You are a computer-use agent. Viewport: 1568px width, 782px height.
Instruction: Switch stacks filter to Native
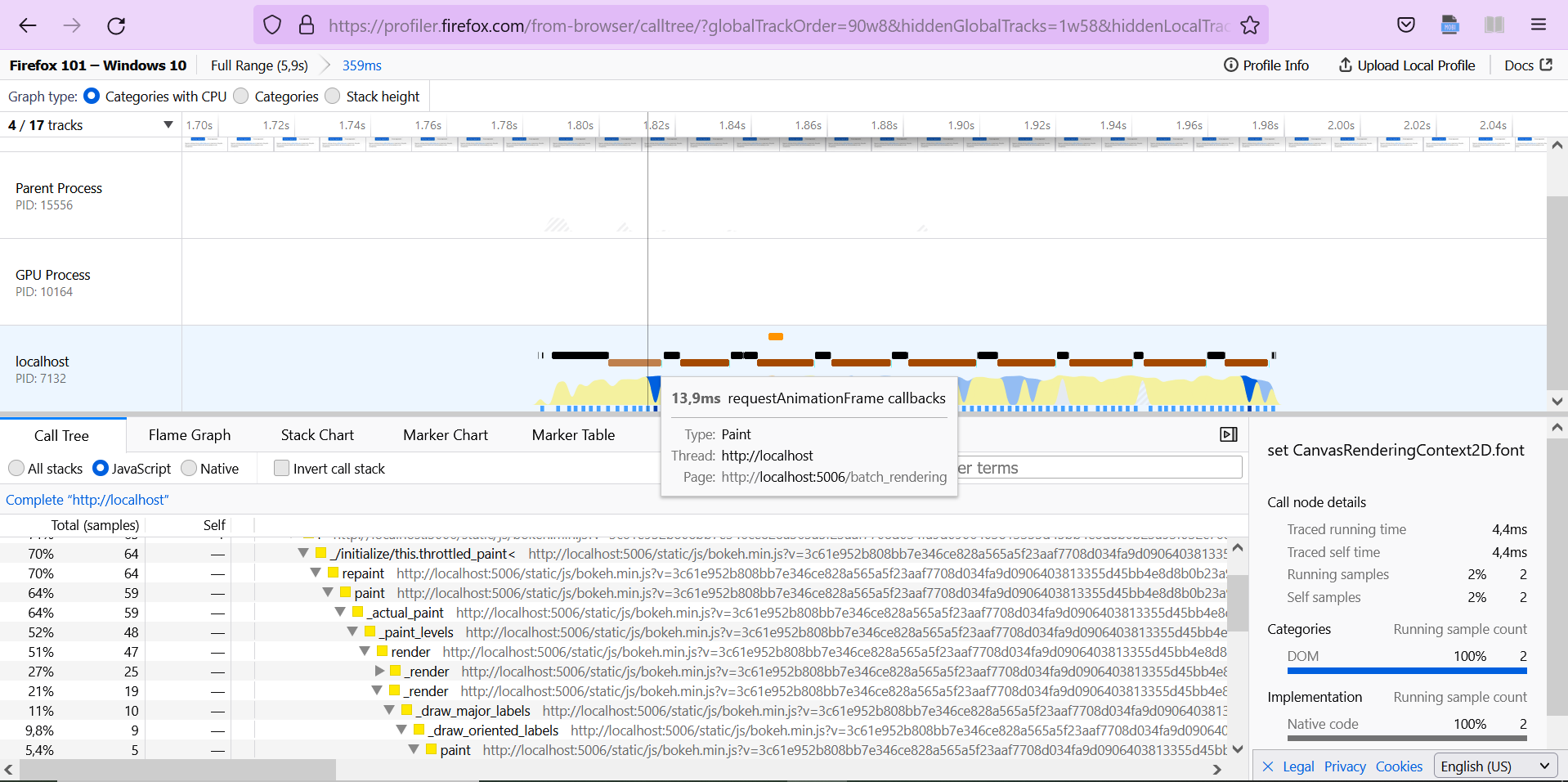point(187,468)
